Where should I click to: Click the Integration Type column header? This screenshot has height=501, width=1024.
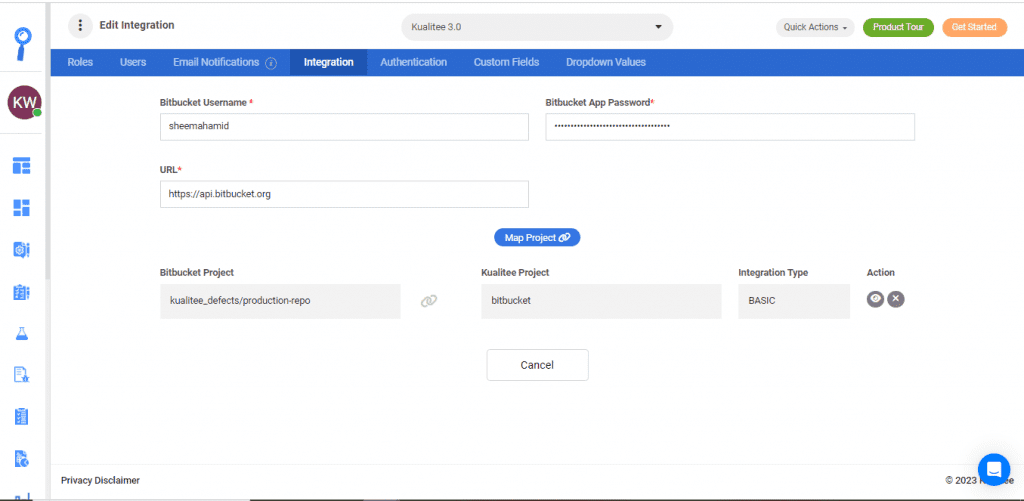tap(773, 272)
